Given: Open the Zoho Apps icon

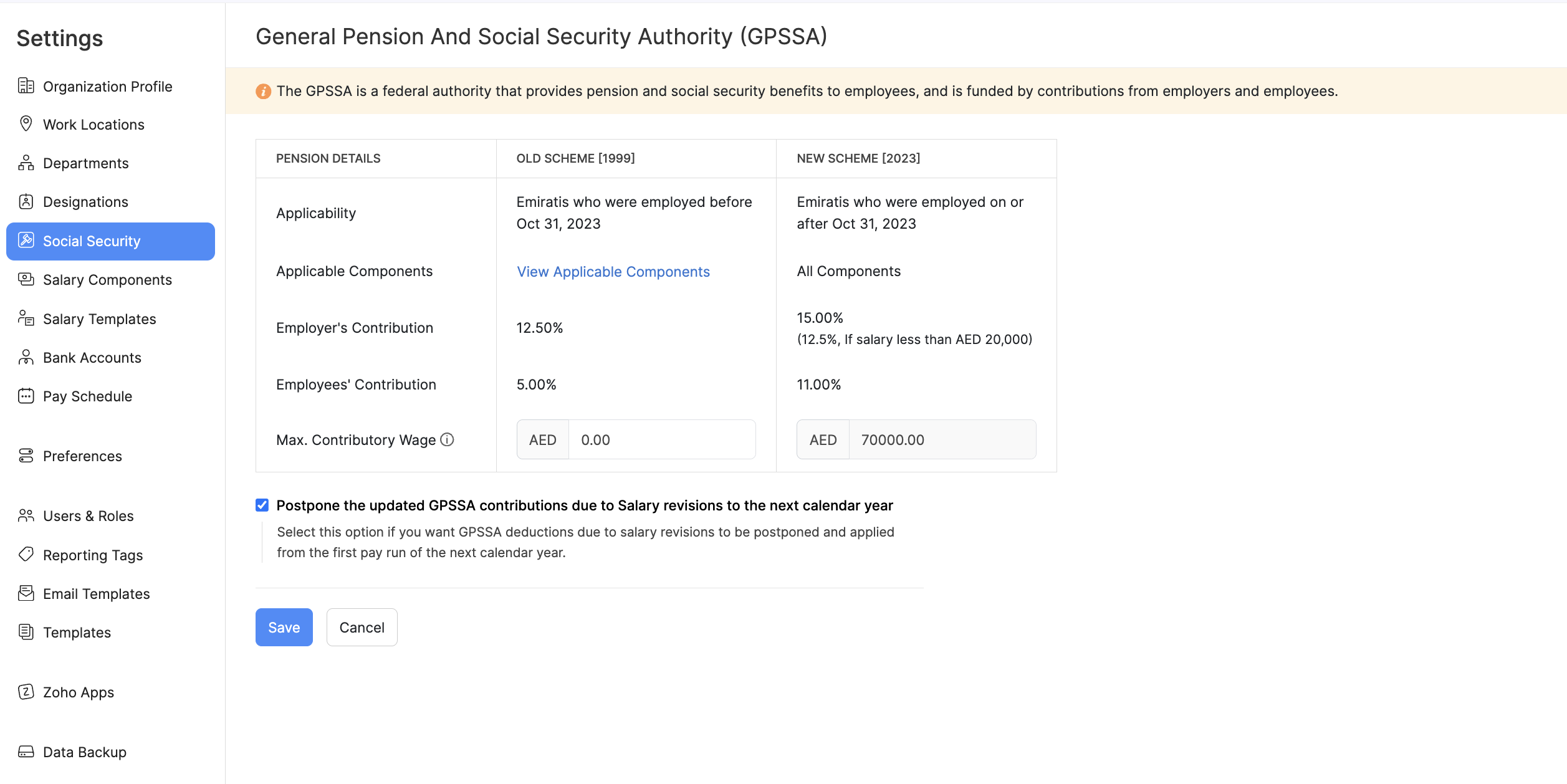Looking at the screenshot, I should click(26, 692).
